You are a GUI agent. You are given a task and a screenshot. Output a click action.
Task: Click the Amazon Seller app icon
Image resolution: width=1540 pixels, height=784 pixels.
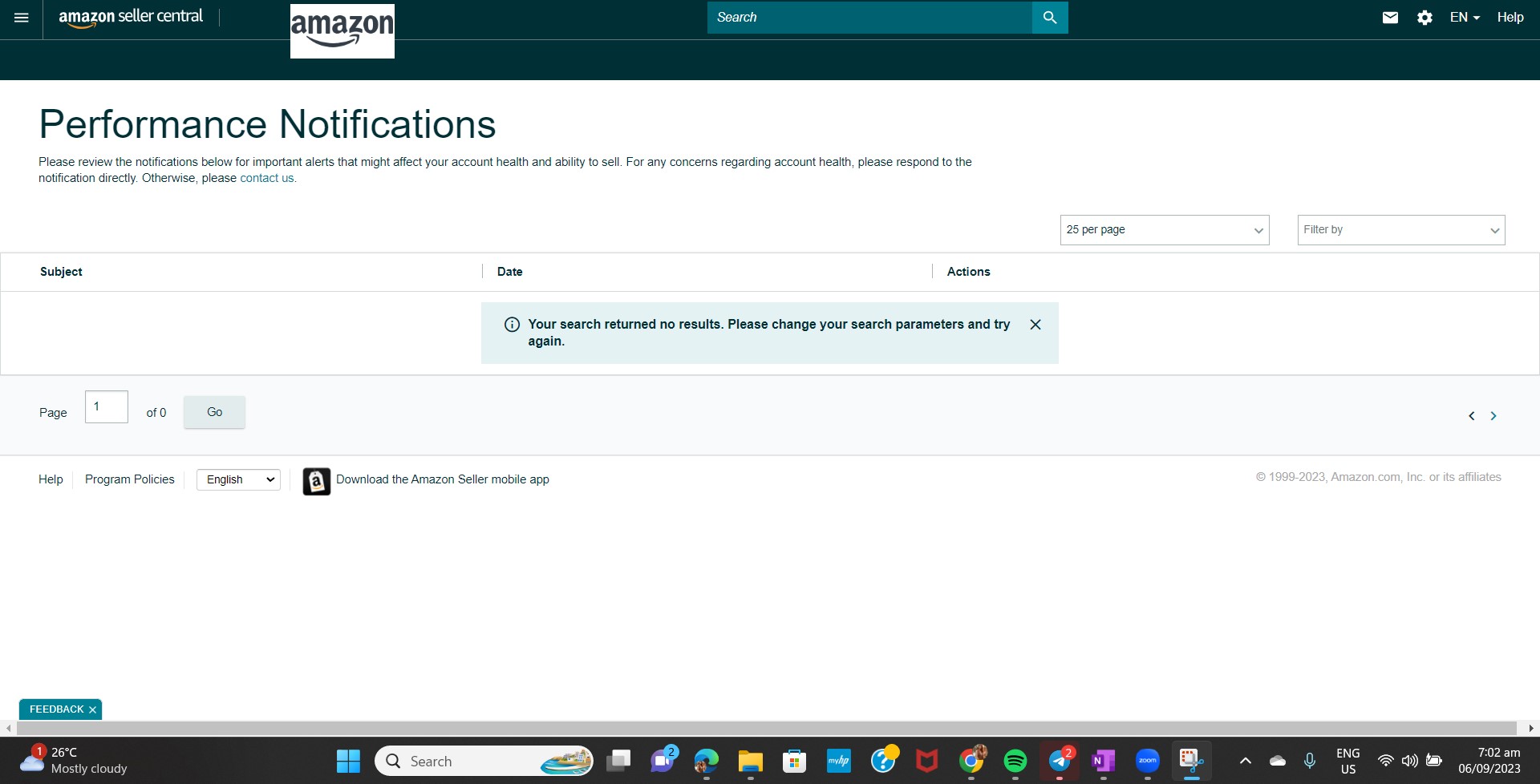(x=317, y=481)
